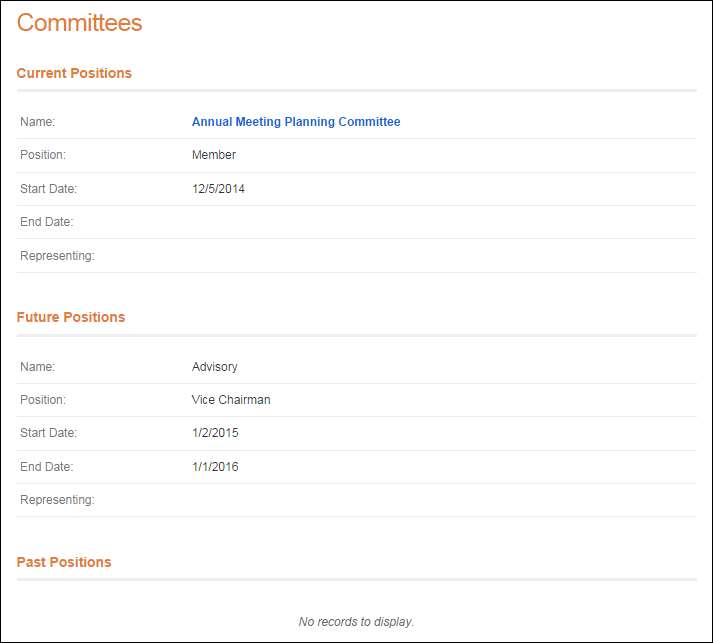Image resolution: width=713 pixels, height=643 pixels.
Task: Select the Past Positions section header
Action: (x=64, y=562)
